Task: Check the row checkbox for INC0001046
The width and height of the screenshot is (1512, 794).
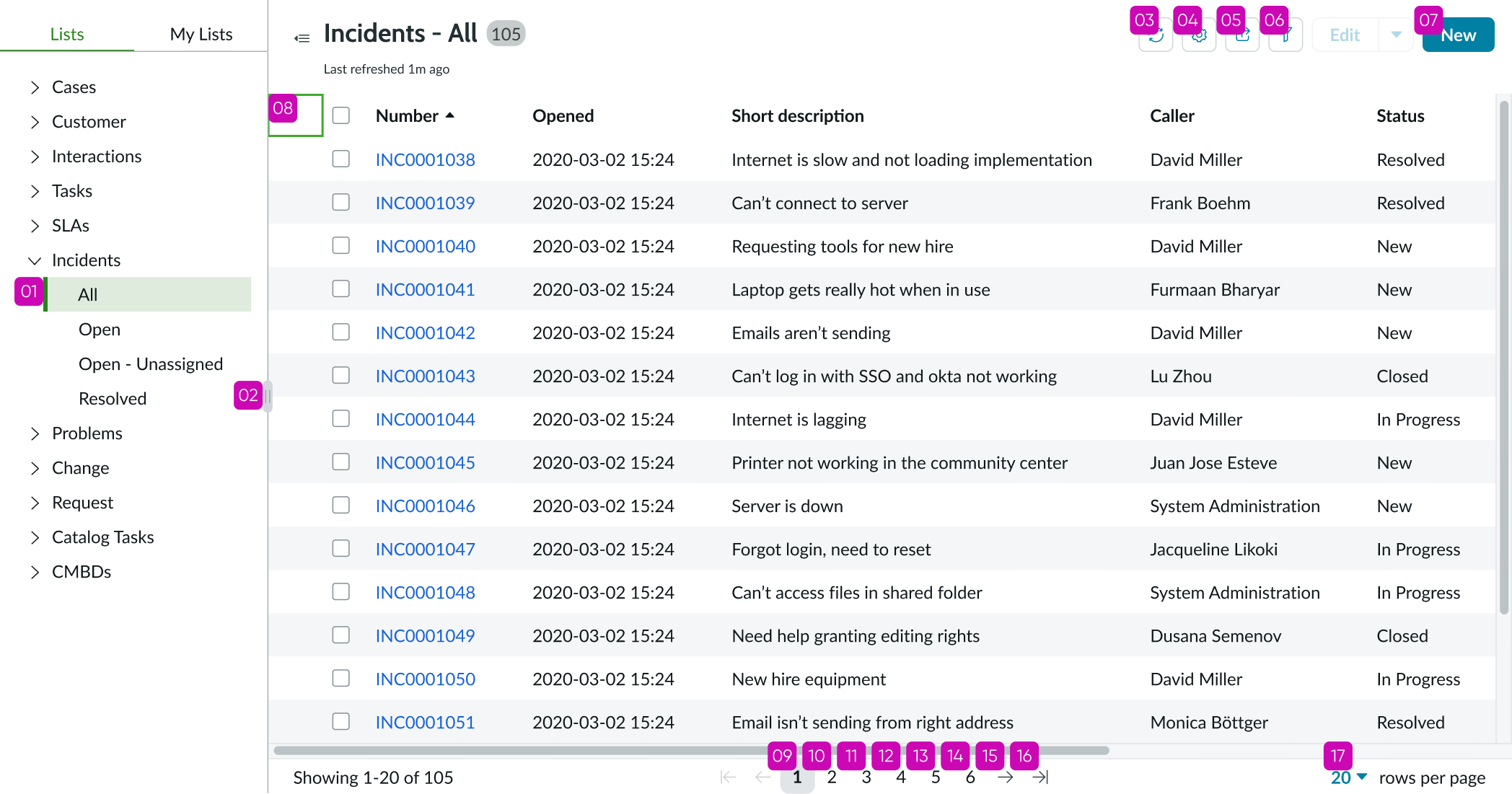Action: point(340,505)
